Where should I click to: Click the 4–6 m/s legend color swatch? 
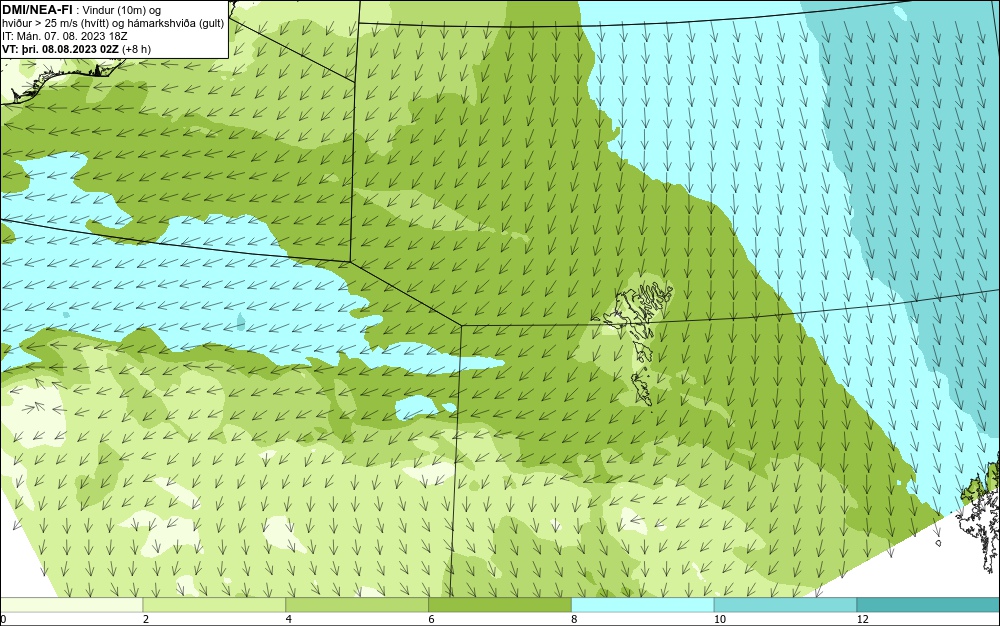(357, 605)
